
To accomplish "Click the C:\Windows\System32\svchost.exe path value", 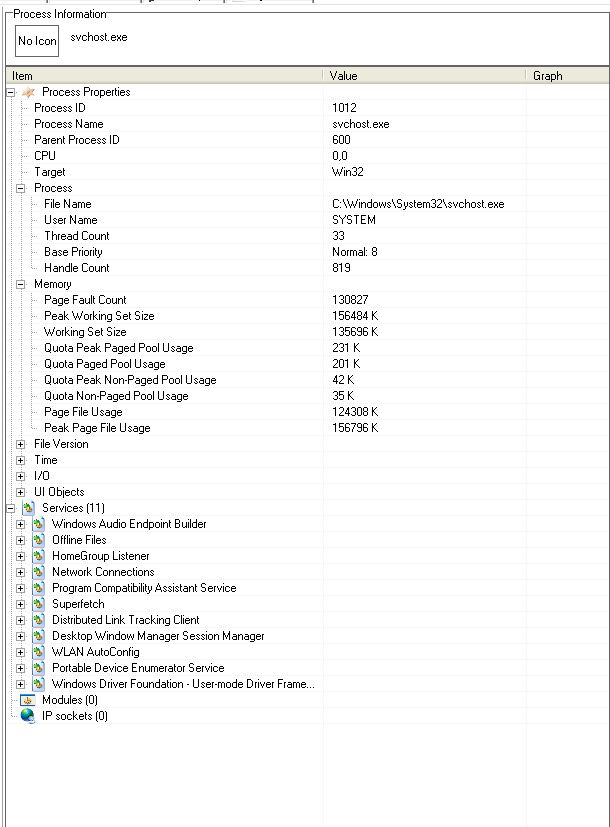I will coord(418,204).
